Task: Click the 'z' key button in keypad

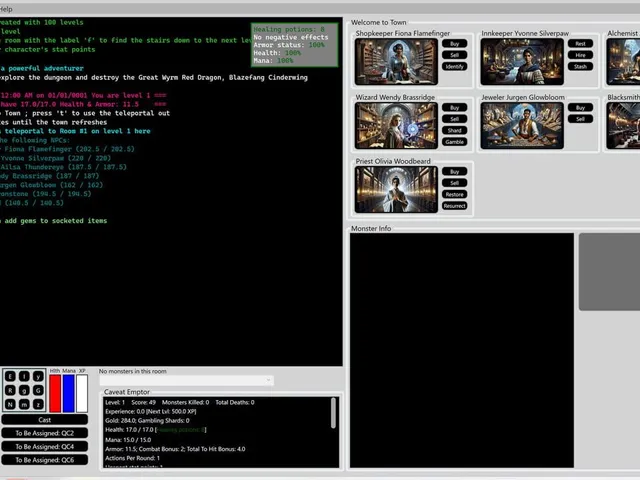Action: 38,404
